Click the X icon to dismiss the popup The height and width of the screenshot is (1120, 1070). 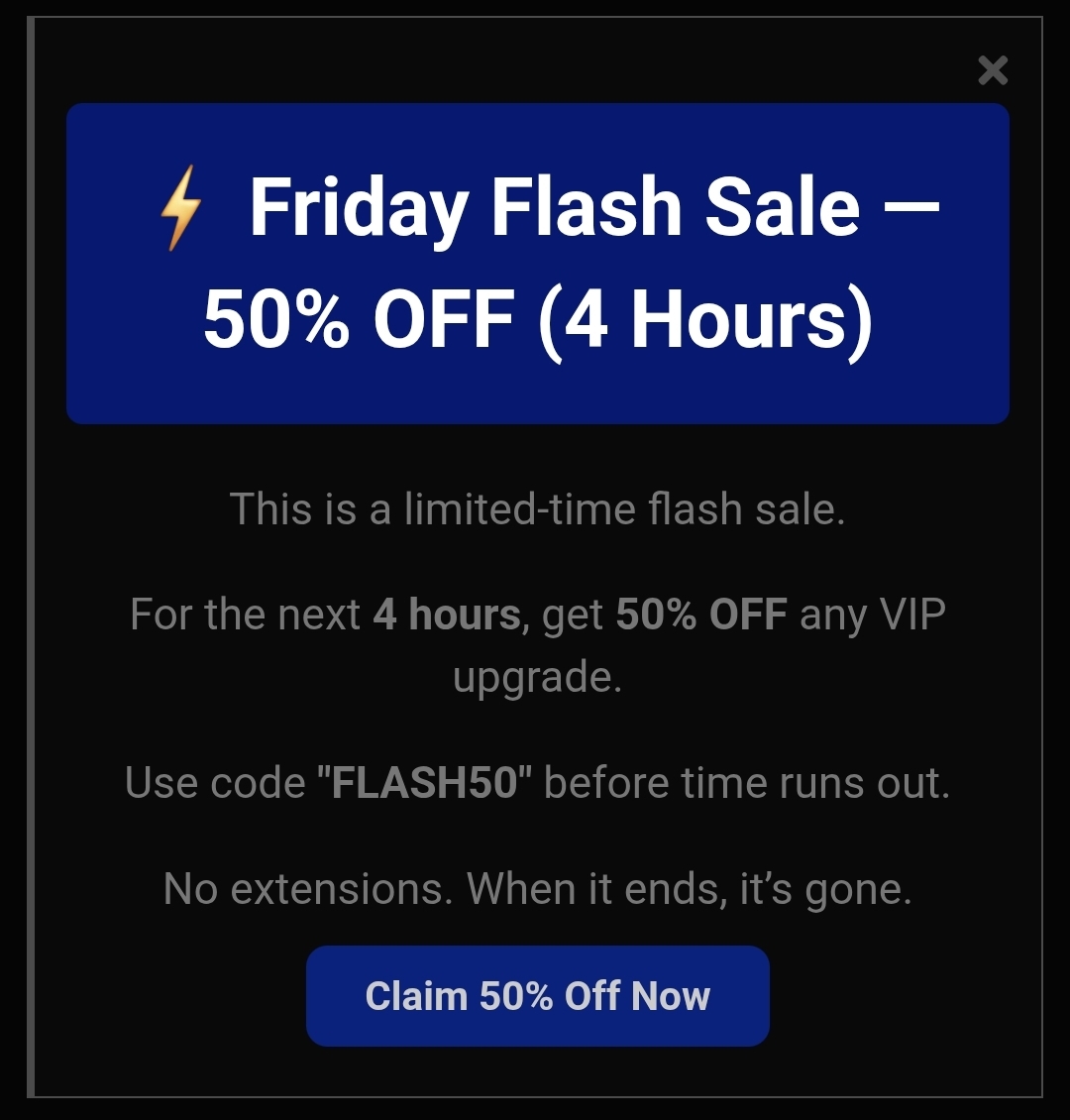click(x=991, y=71)
